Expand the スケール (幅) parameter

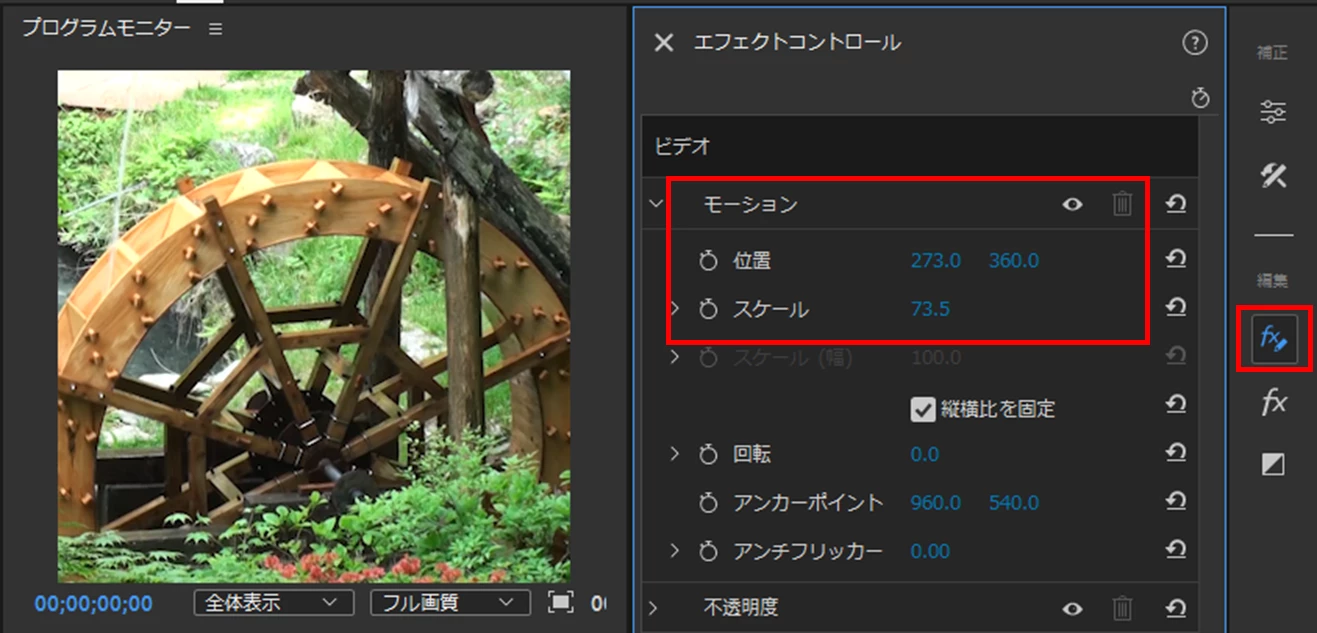675,357
